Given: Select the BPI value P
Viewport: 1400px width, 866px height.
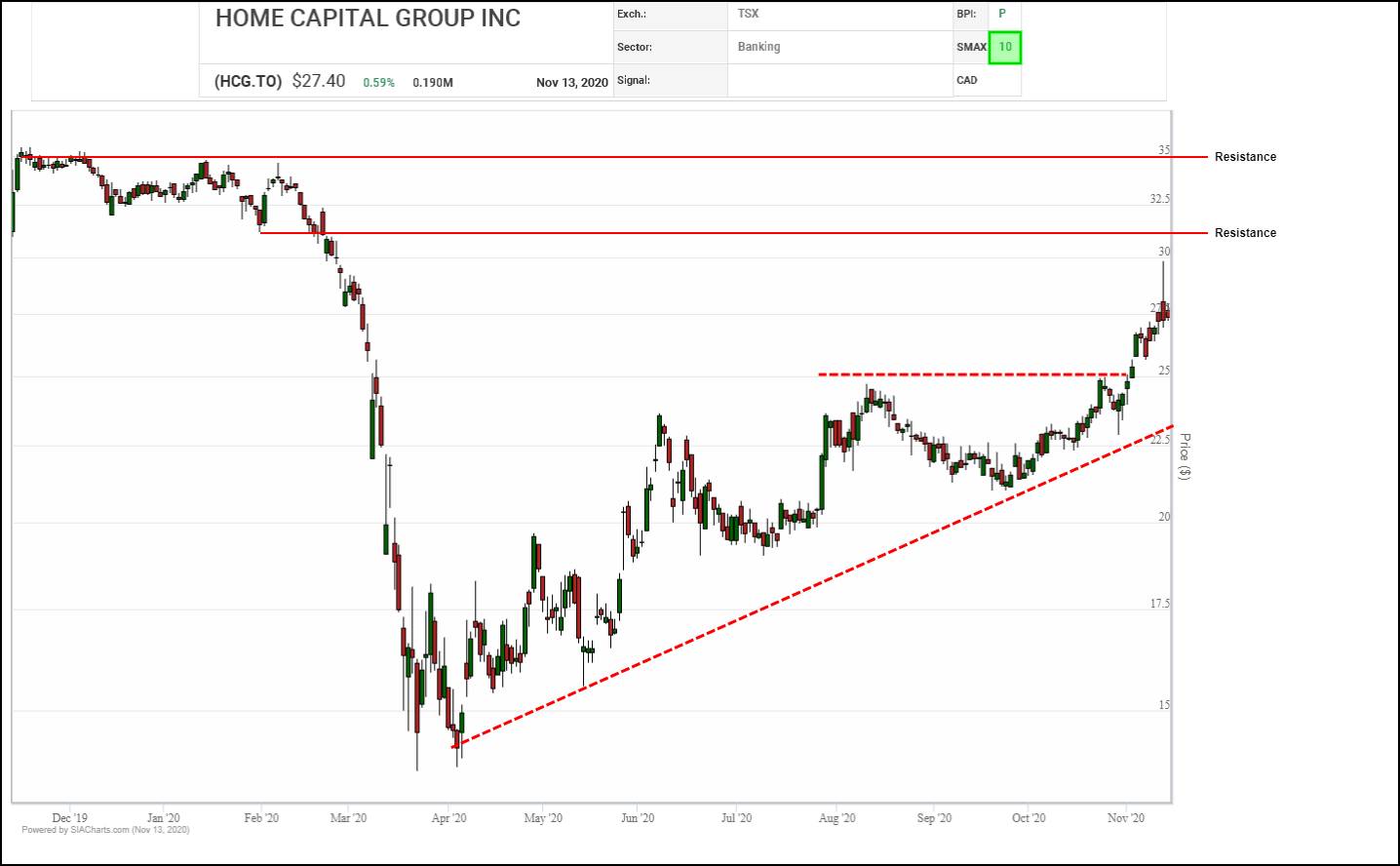Looking at the screenshot, I should [x=1002, y=14].
